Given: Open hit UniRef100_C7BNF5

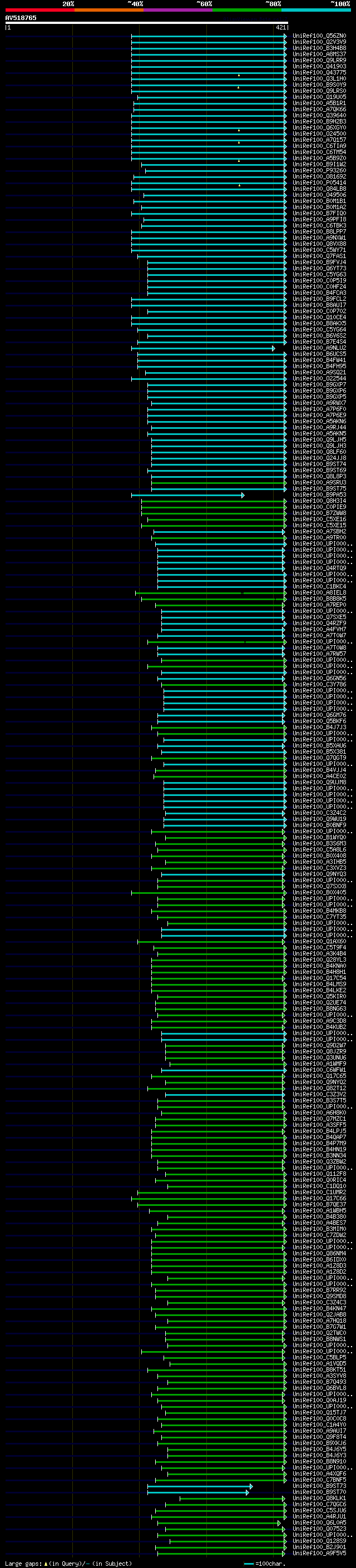Looking at the screenshot, I should pos(319,1480).
